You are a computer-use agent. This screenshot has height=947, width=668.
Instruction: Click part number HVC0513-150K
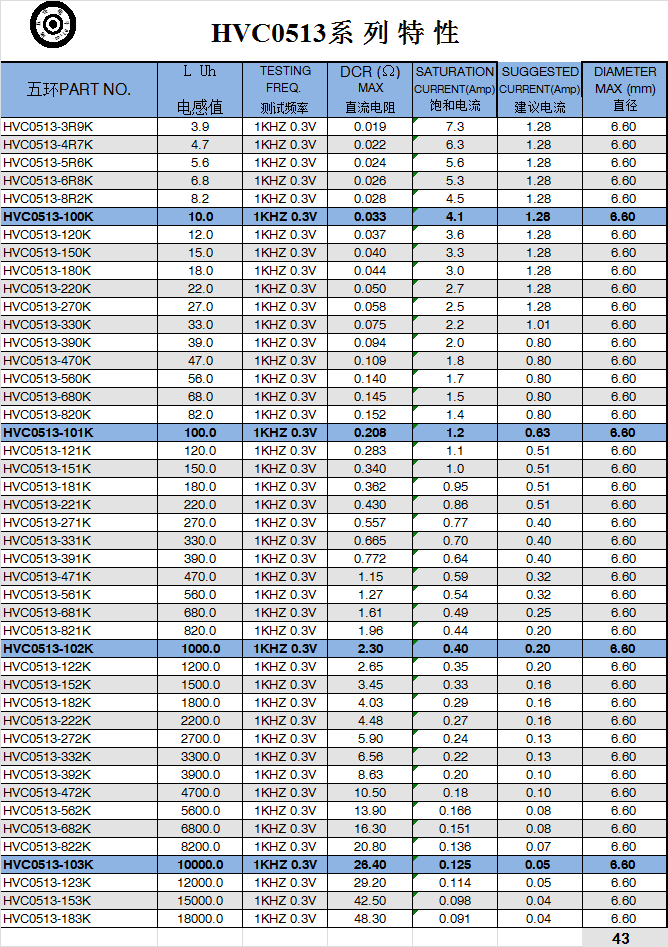(x=47, y=253)
